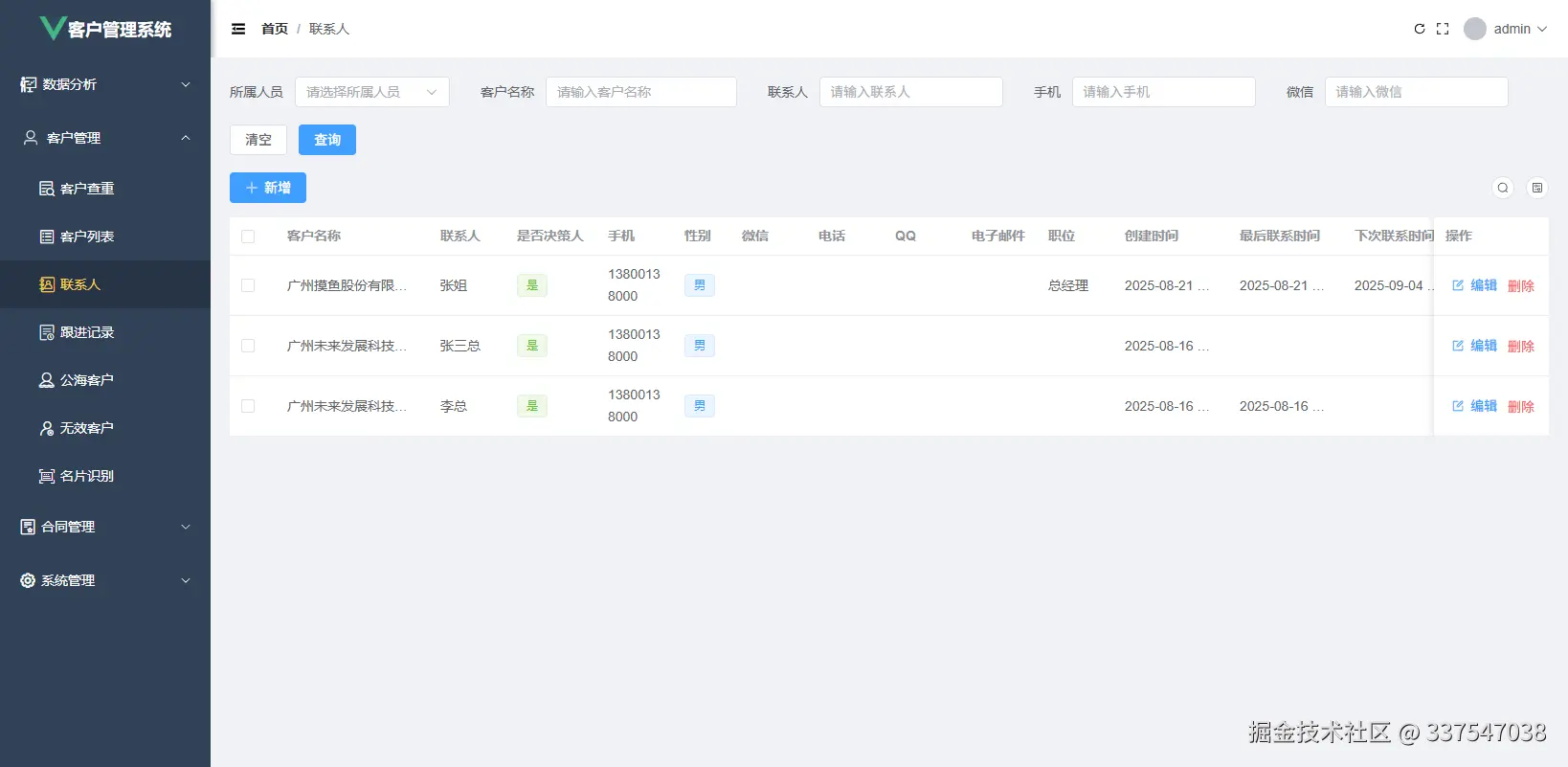Click the 男 tag in 李总 row

pos(700,406)
